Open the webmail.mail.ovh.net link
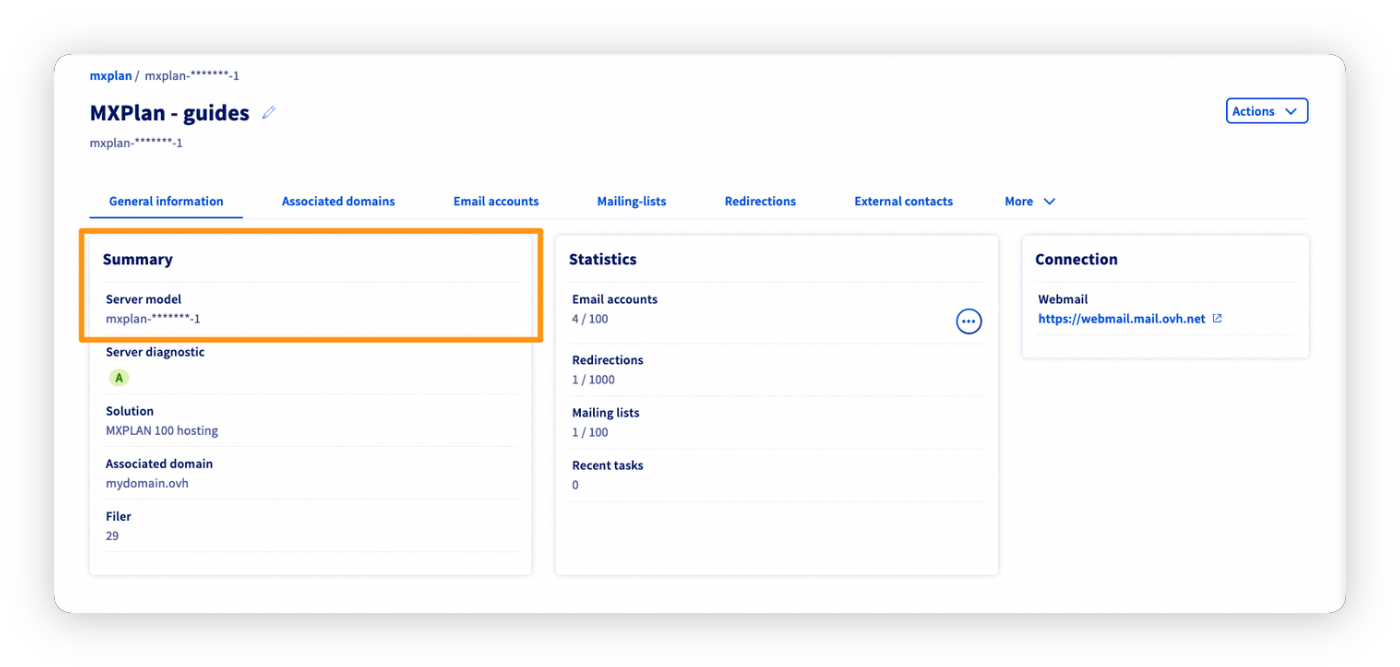Image resolution: width=1400 pixels, height=667 pixels. (x=1121, y=319)
